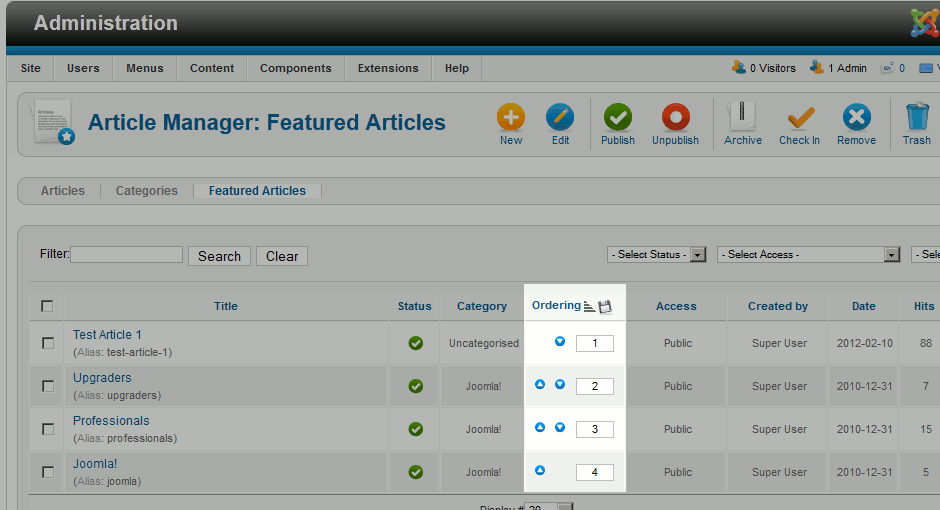Expand the Select Access dropdown

click(809, 255)
